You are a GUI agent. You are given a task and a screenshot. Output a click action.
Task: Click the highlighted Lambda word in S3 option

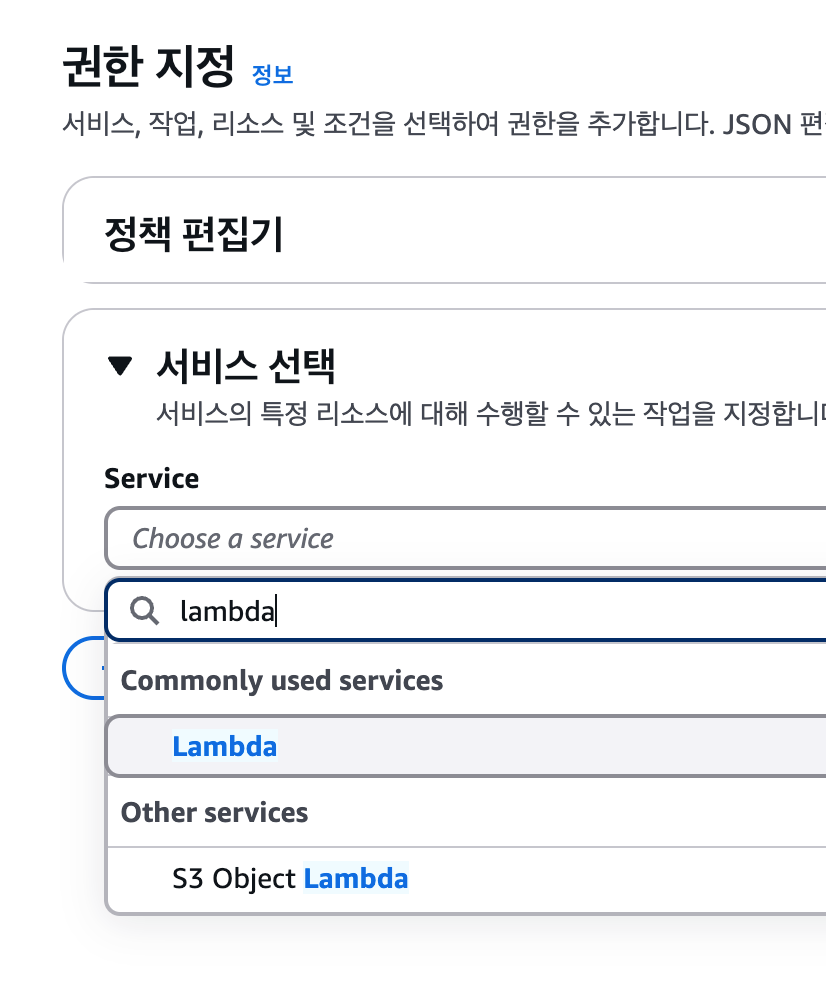coord(356,878)
